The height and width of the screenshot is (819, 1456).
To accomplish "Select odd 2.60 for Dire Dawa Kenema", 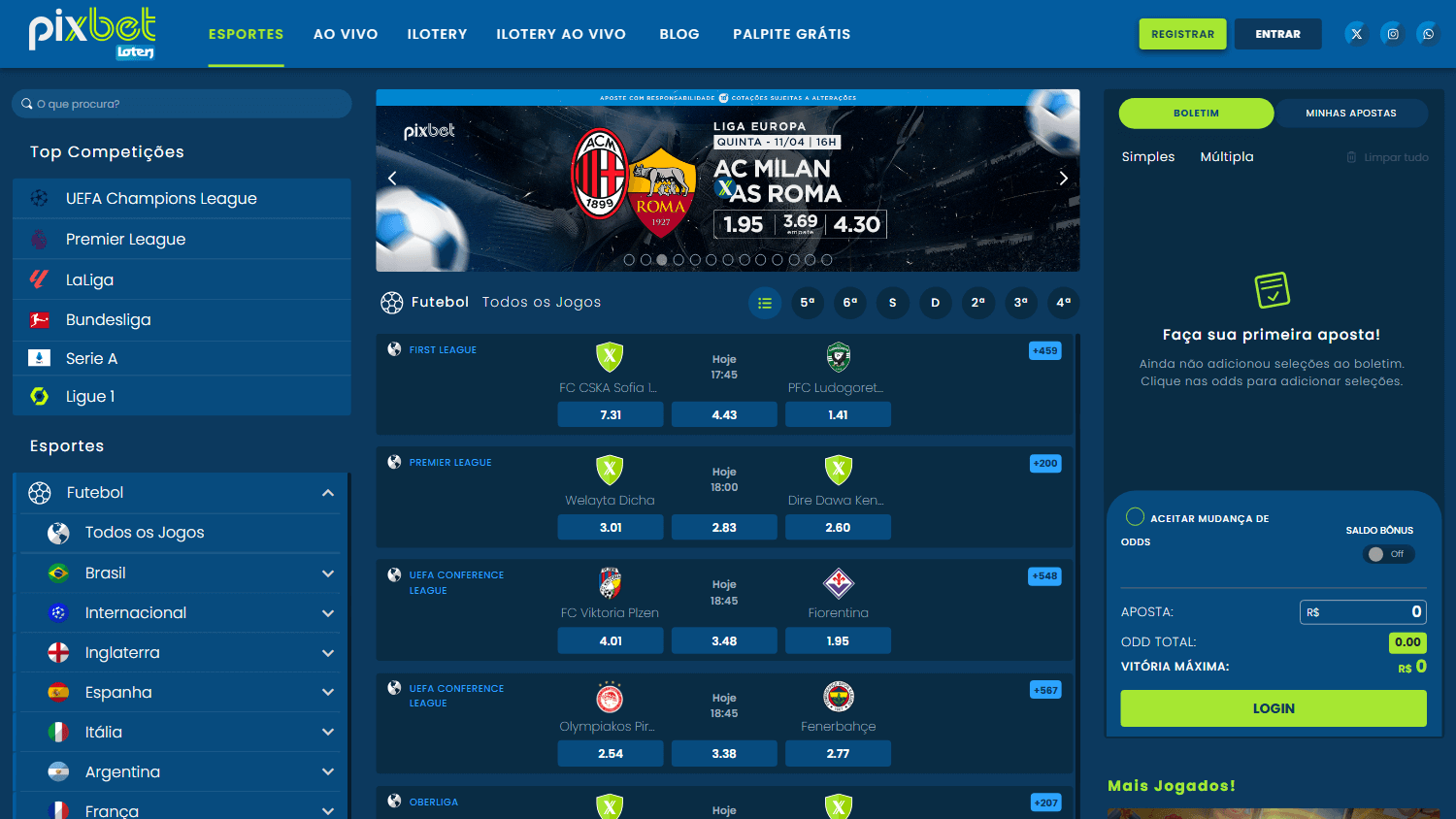I will 838,528.
